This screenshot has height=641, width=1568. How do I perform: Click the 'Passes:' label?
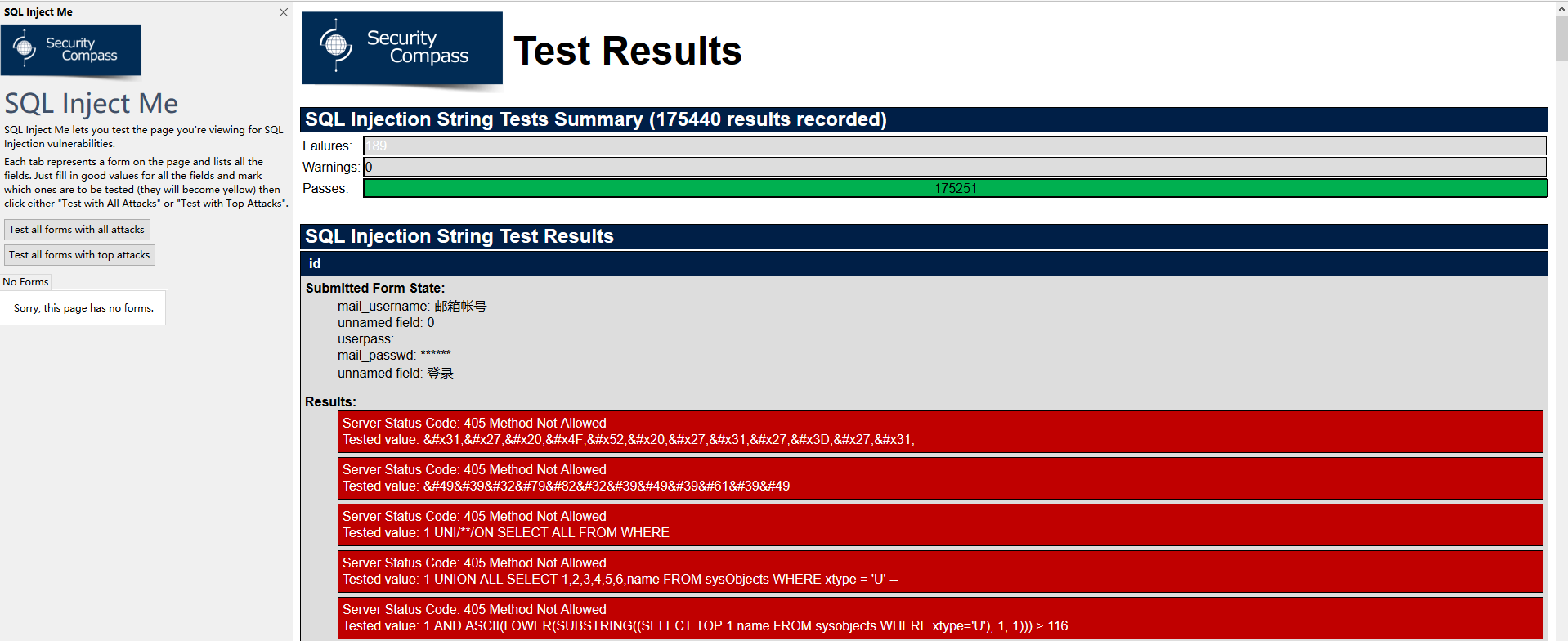[325, 188]
